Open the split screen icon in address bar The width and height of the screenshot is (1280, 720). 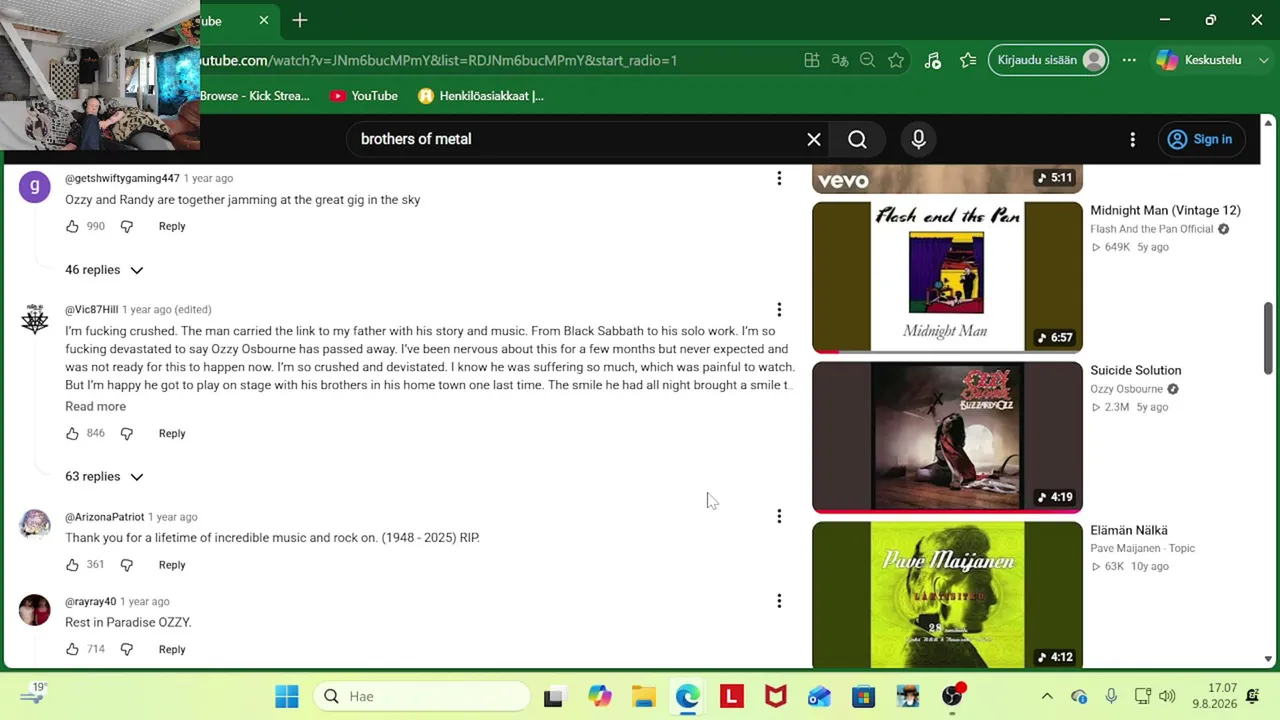click(812, 60)
